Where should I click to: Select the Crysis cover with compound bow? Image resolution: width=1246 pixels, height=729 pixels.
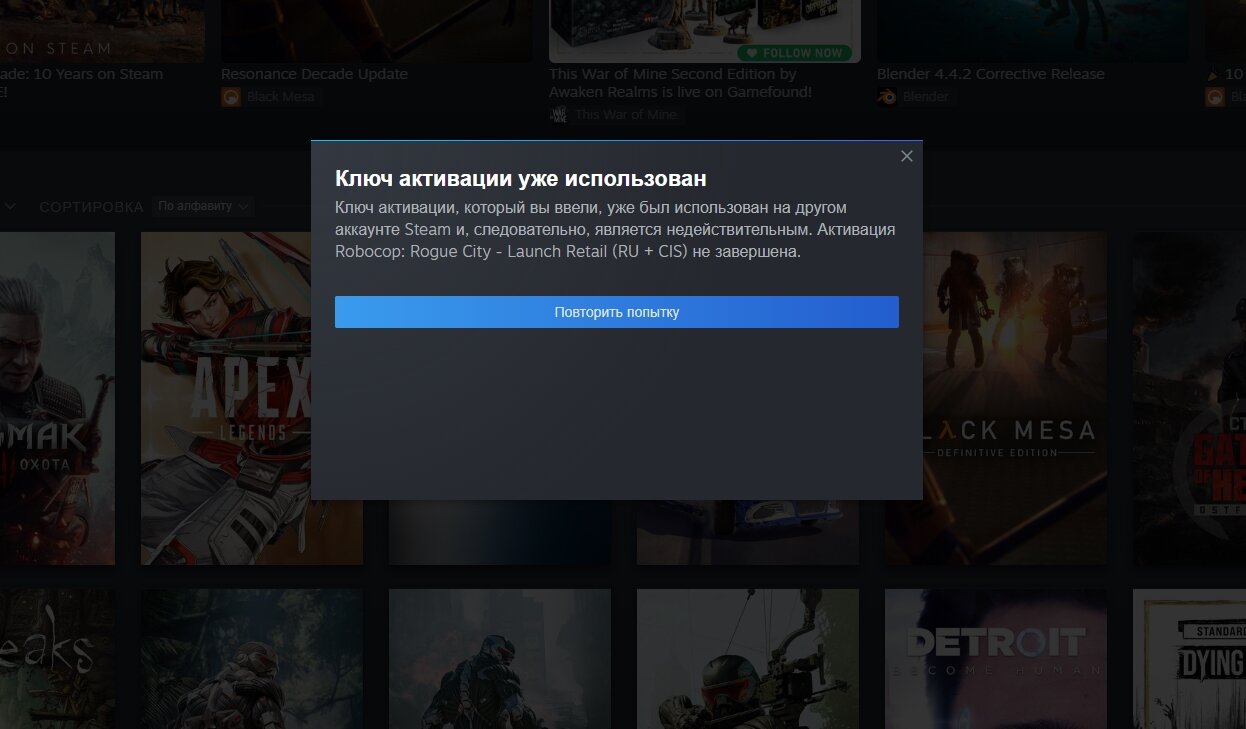[748, 659]
